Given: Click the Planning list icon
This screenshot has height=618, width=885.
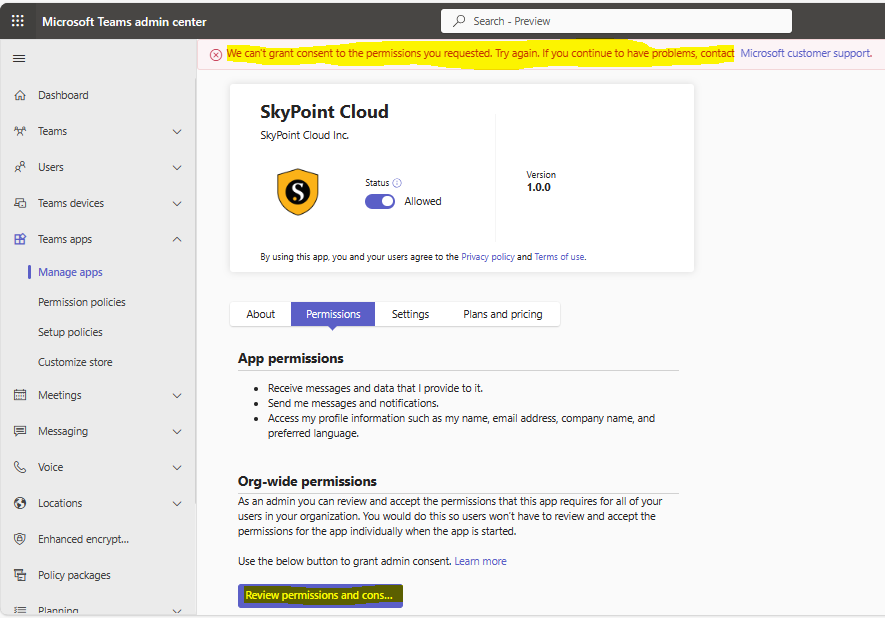Looking at the screenshot, I should (x=20, y=610).
